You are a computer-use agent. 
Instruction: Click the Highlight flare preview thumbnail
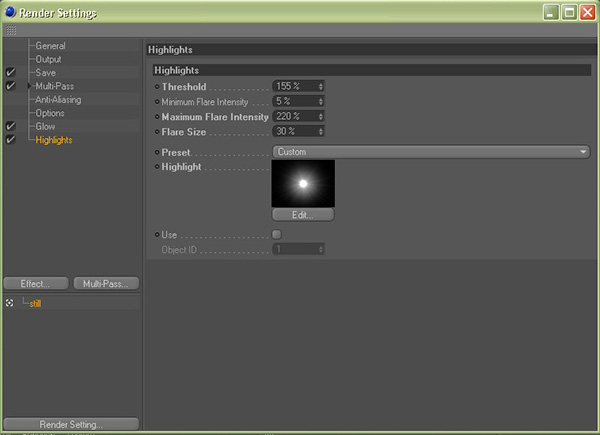tap(303, 184)
